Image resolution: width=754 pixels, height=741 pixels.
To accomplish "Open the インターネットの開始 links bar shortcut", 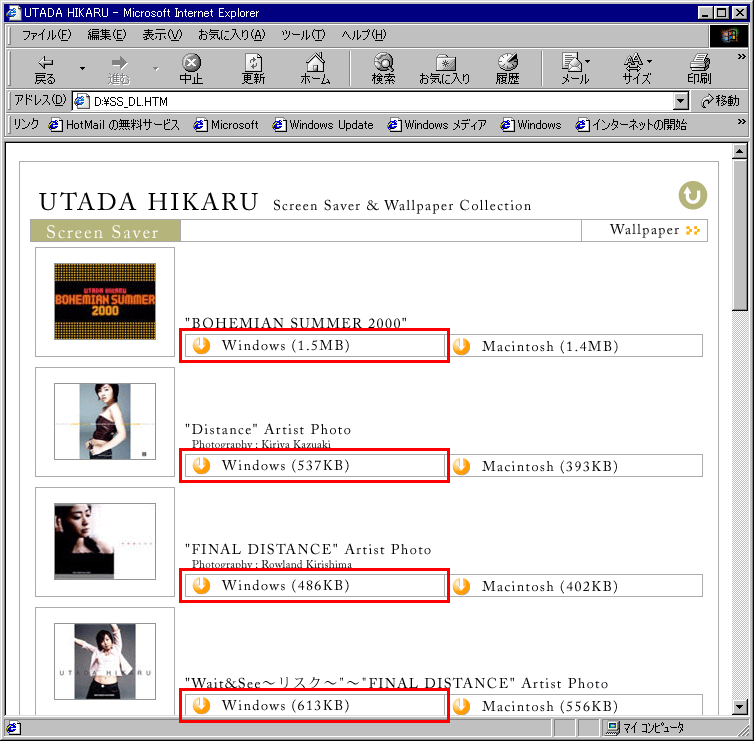I will [631, 125].
